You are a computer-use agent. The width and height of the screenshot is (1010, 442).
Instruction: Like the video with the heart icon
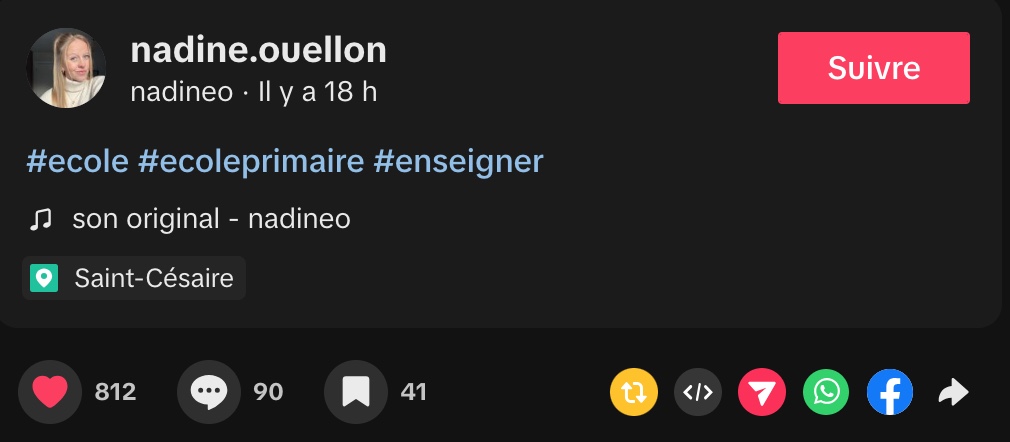(50, 392)
